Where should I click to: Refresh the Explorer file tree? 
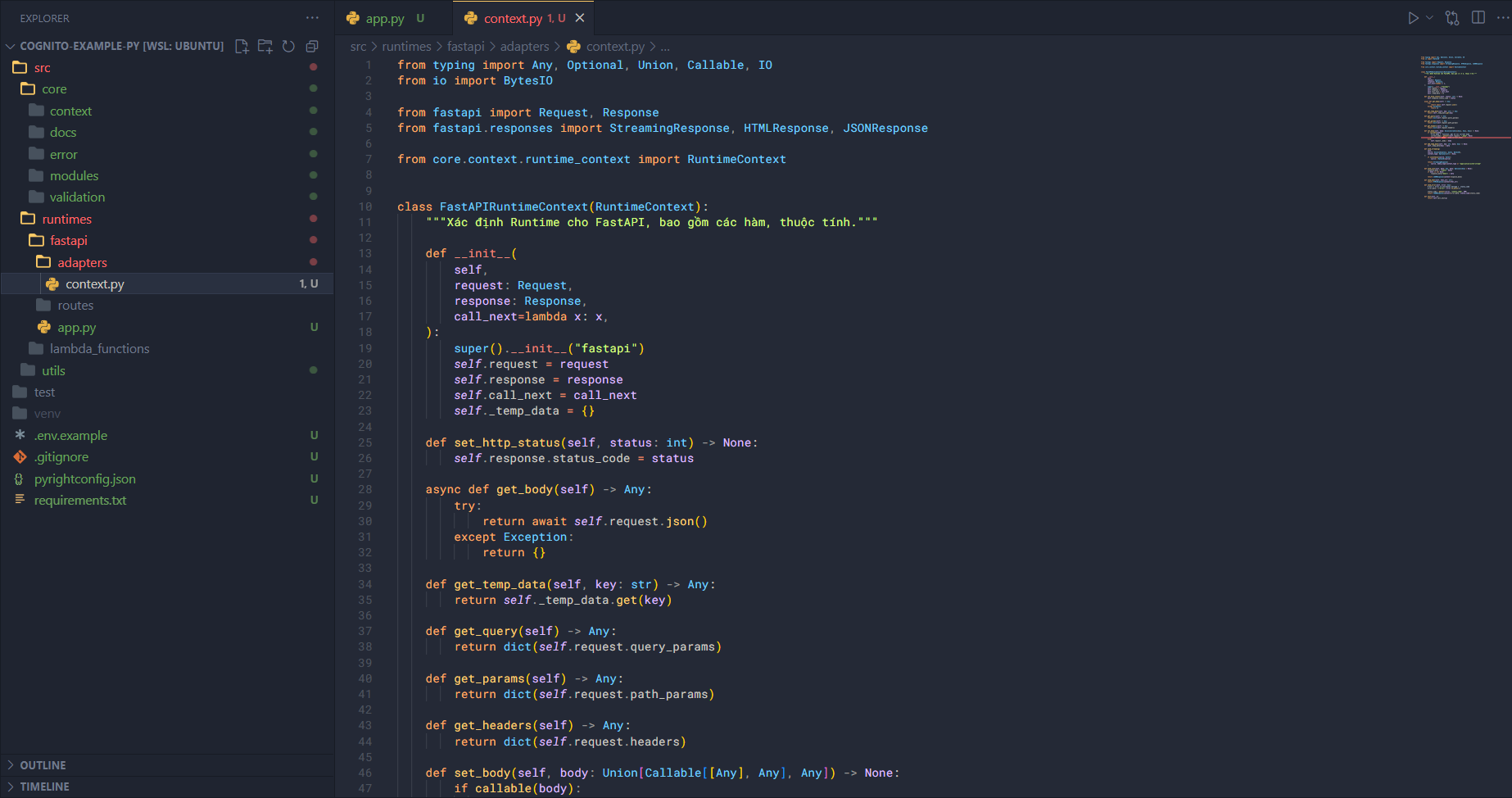point(288,47)
